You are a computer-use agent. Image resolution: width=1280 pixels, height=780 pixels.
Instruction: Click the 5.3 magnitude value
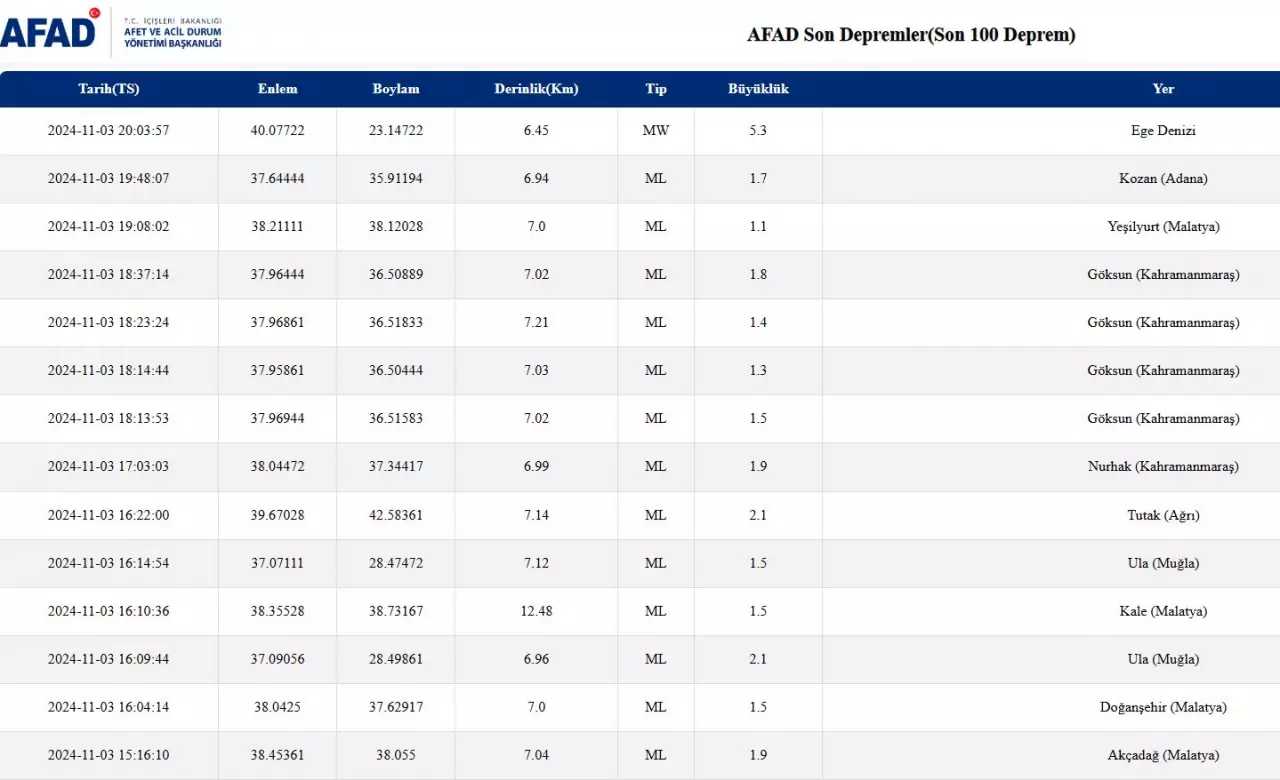(x=758, y=131)
